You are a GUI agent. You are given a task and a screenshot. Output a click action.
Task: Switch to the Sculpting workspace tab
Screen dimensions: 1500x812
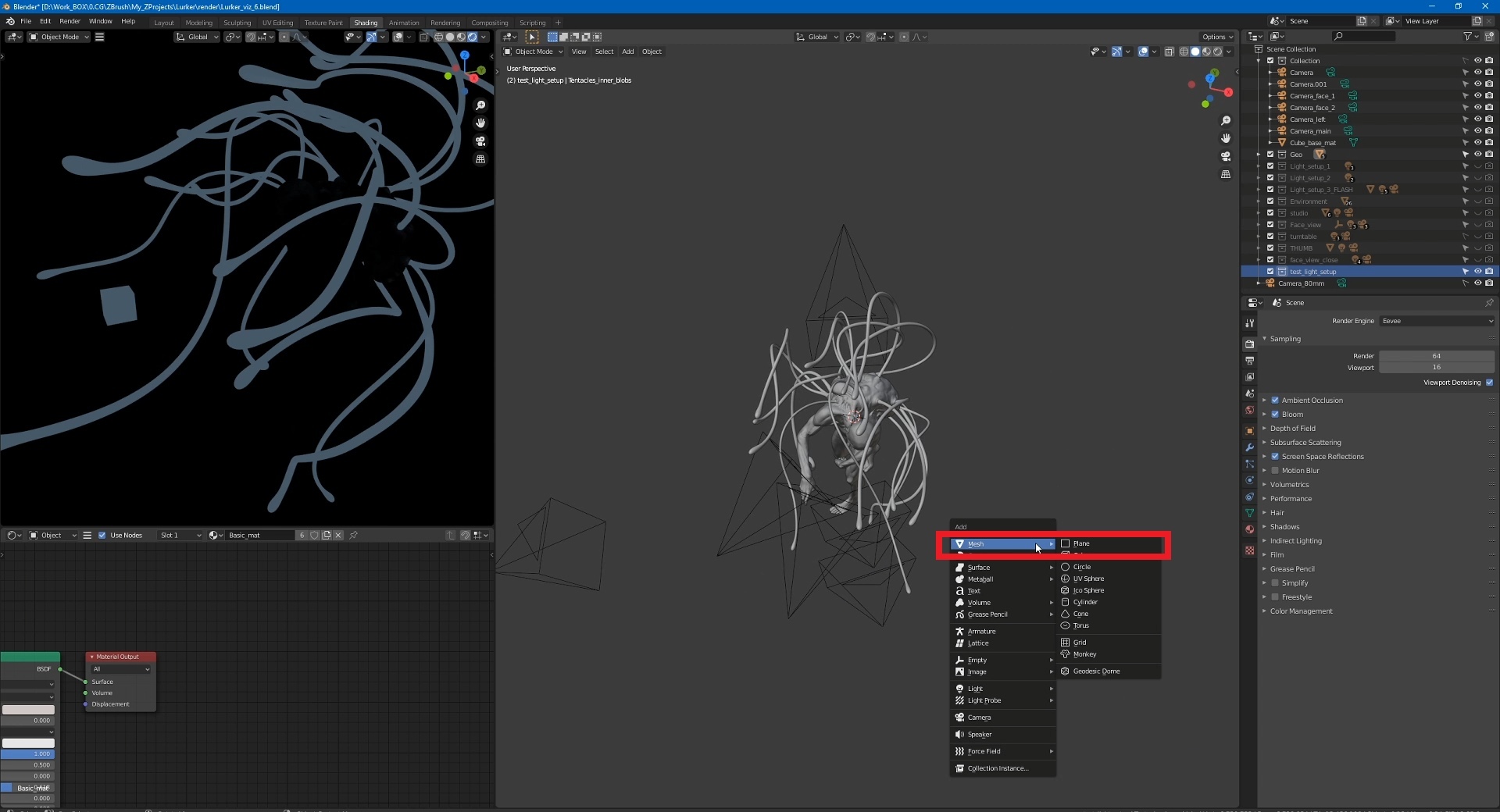point(237,23)
